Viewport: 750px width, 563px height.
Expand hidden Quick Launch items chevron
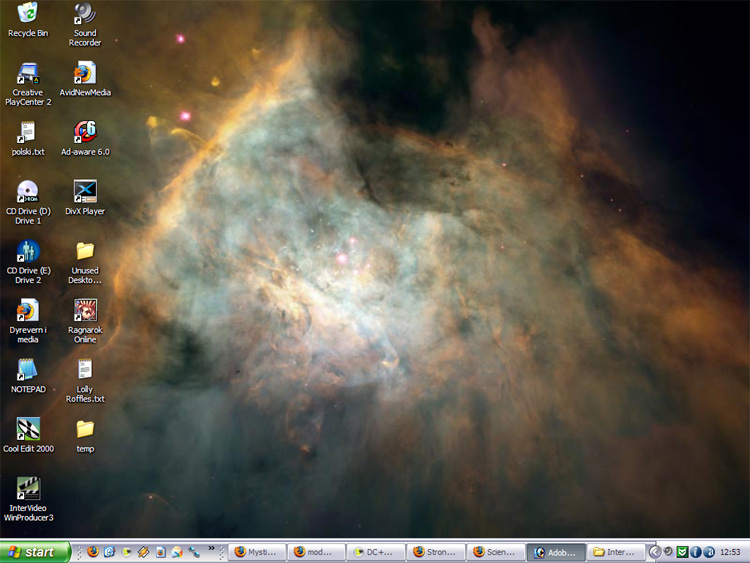pyautogui.click(x=211, y=548)
